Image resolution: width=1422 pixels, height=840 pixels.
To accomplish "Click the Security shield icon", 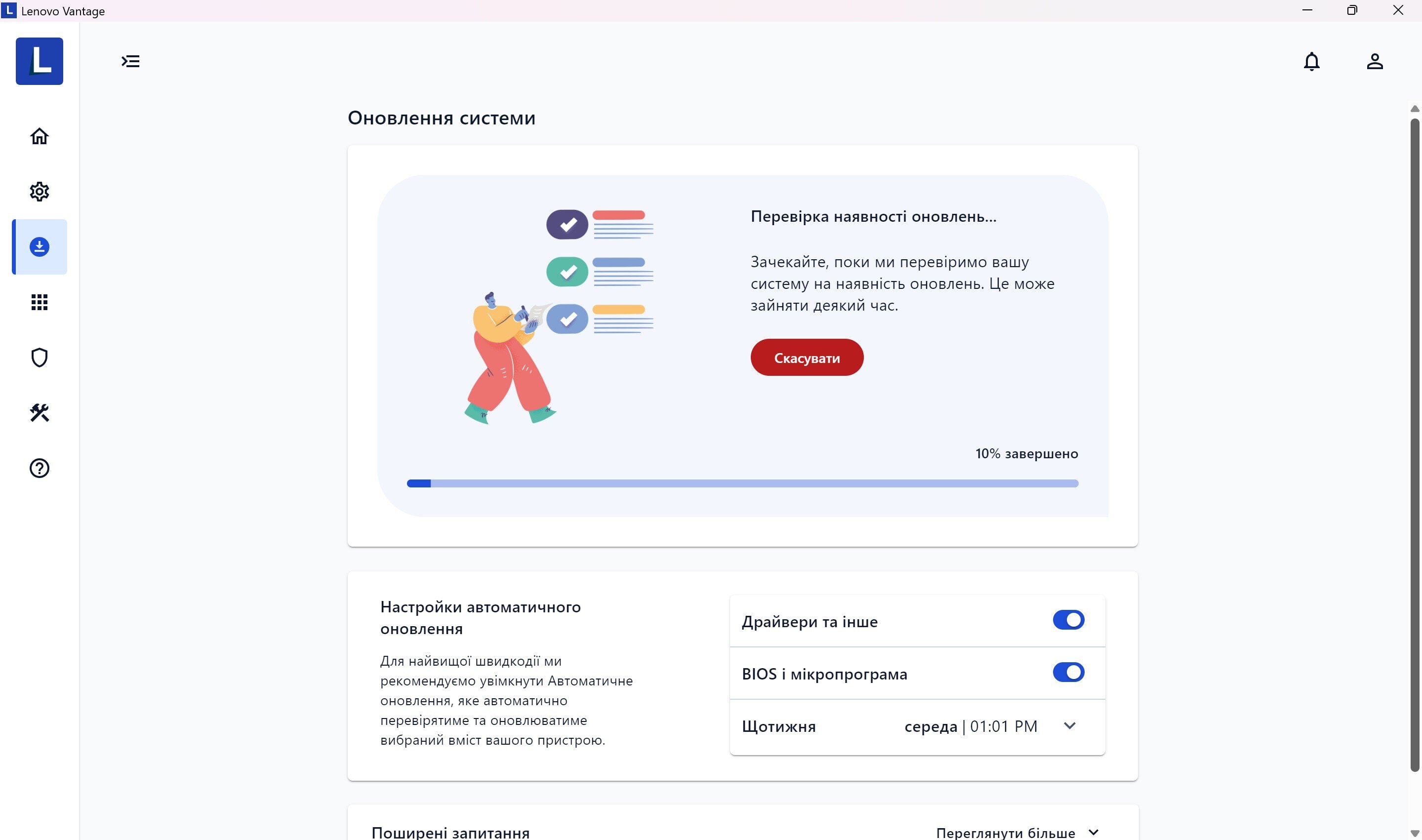I will pyautogui.click(x=39, y=357).
